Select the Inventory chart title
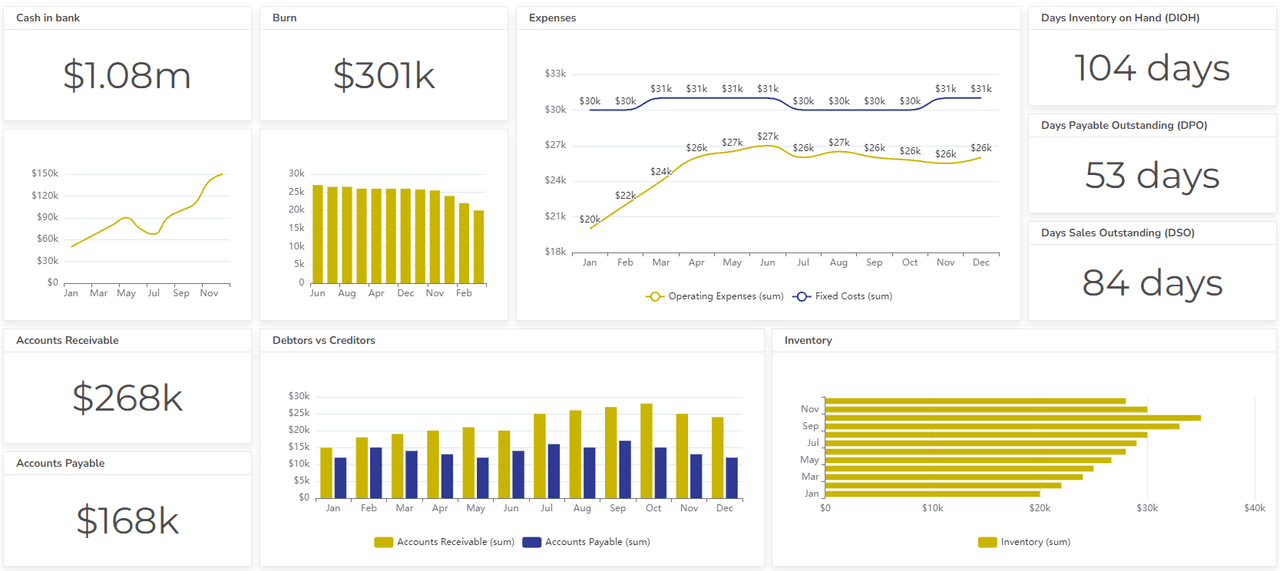The width and height of the screenshot is (1280, 571). (x=808, y=340)
